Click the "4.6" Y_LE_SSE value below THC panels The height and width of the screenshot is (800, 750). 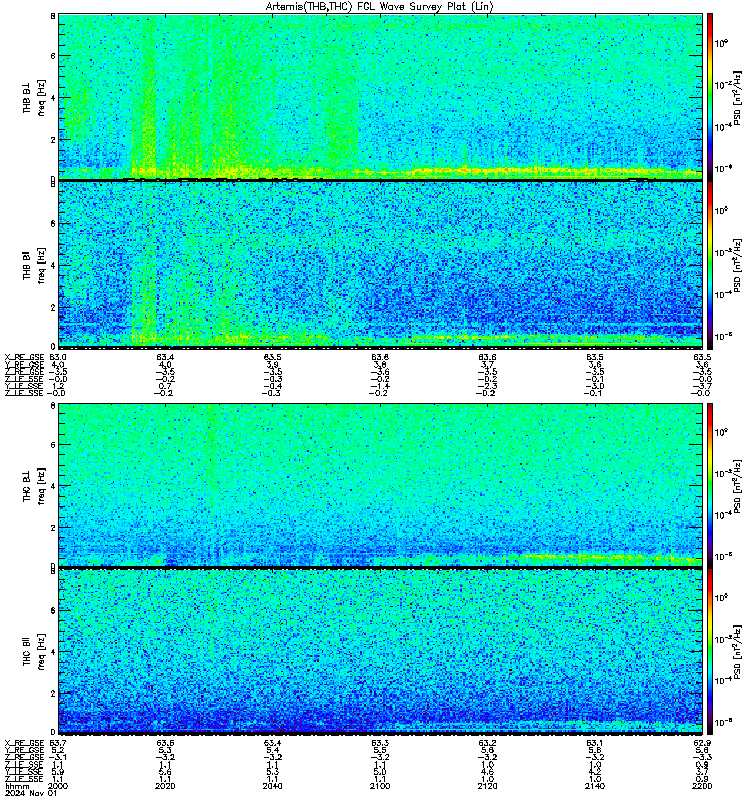487,772
